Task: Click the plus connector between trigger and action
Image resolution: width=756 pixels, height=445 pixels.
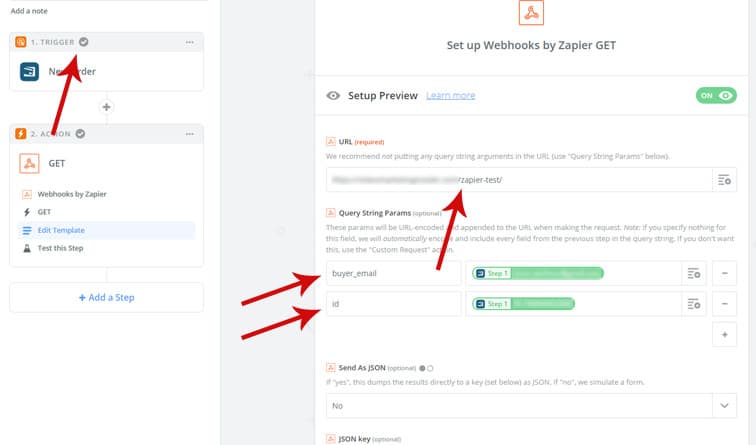Action: pos(107,106)
